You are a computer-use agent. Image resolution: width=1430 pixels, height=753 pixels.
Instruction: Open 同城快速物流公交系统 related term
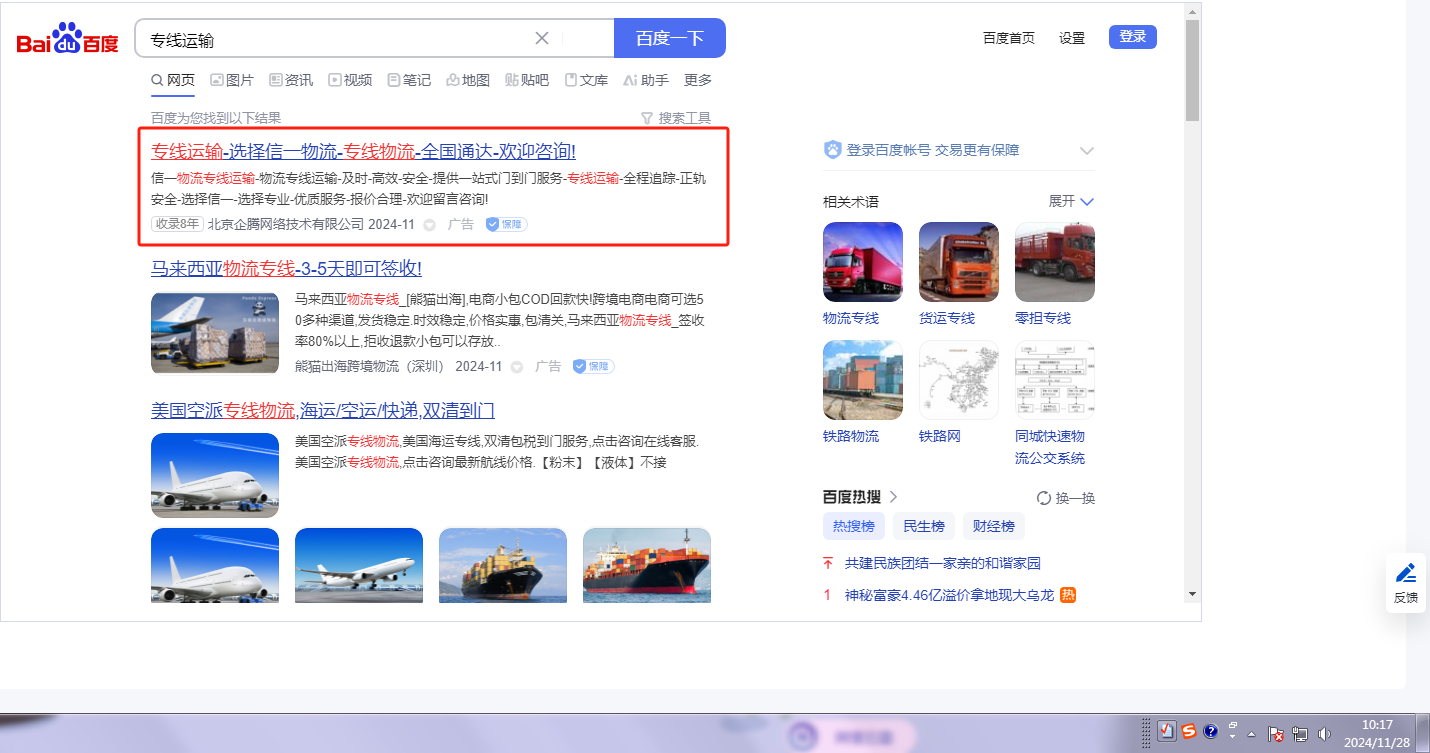coord(1050,447)
